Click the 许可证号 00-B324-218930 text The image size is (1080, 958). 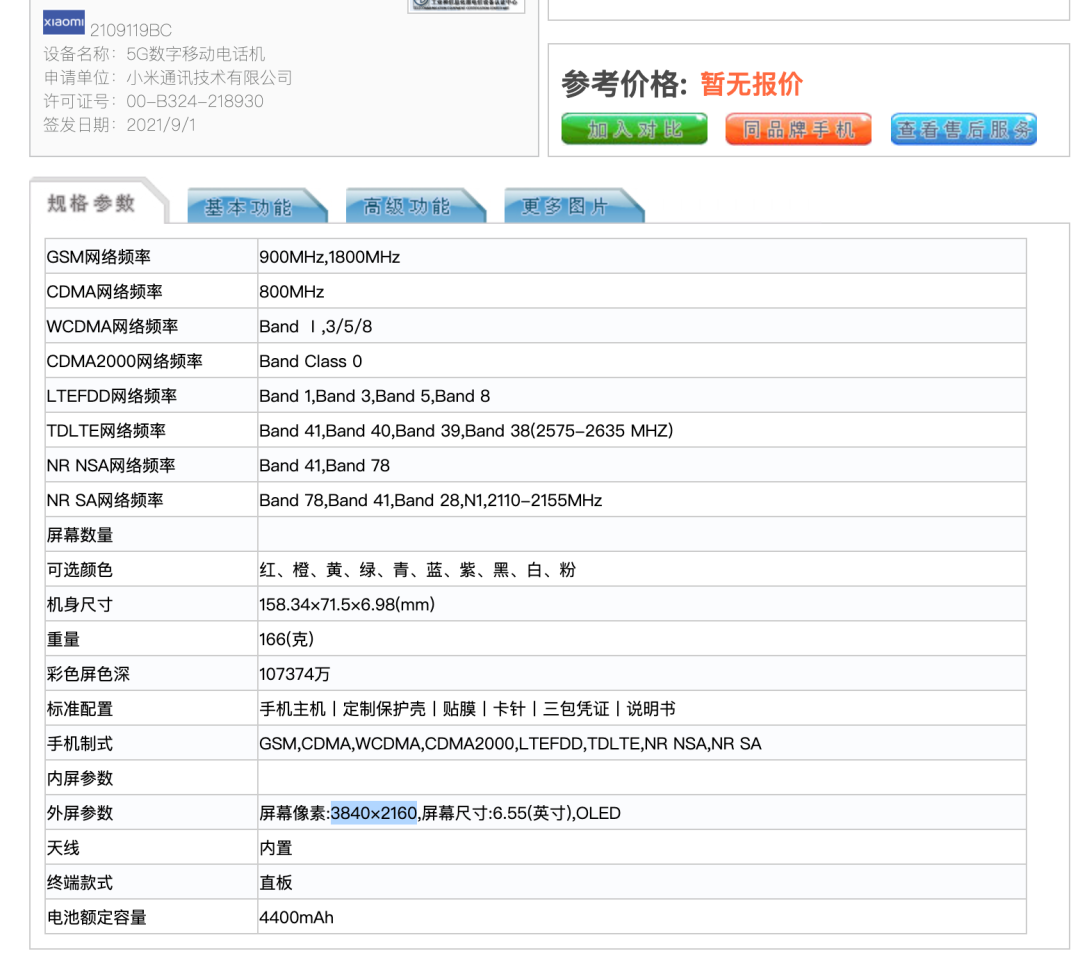coord(154,101)
